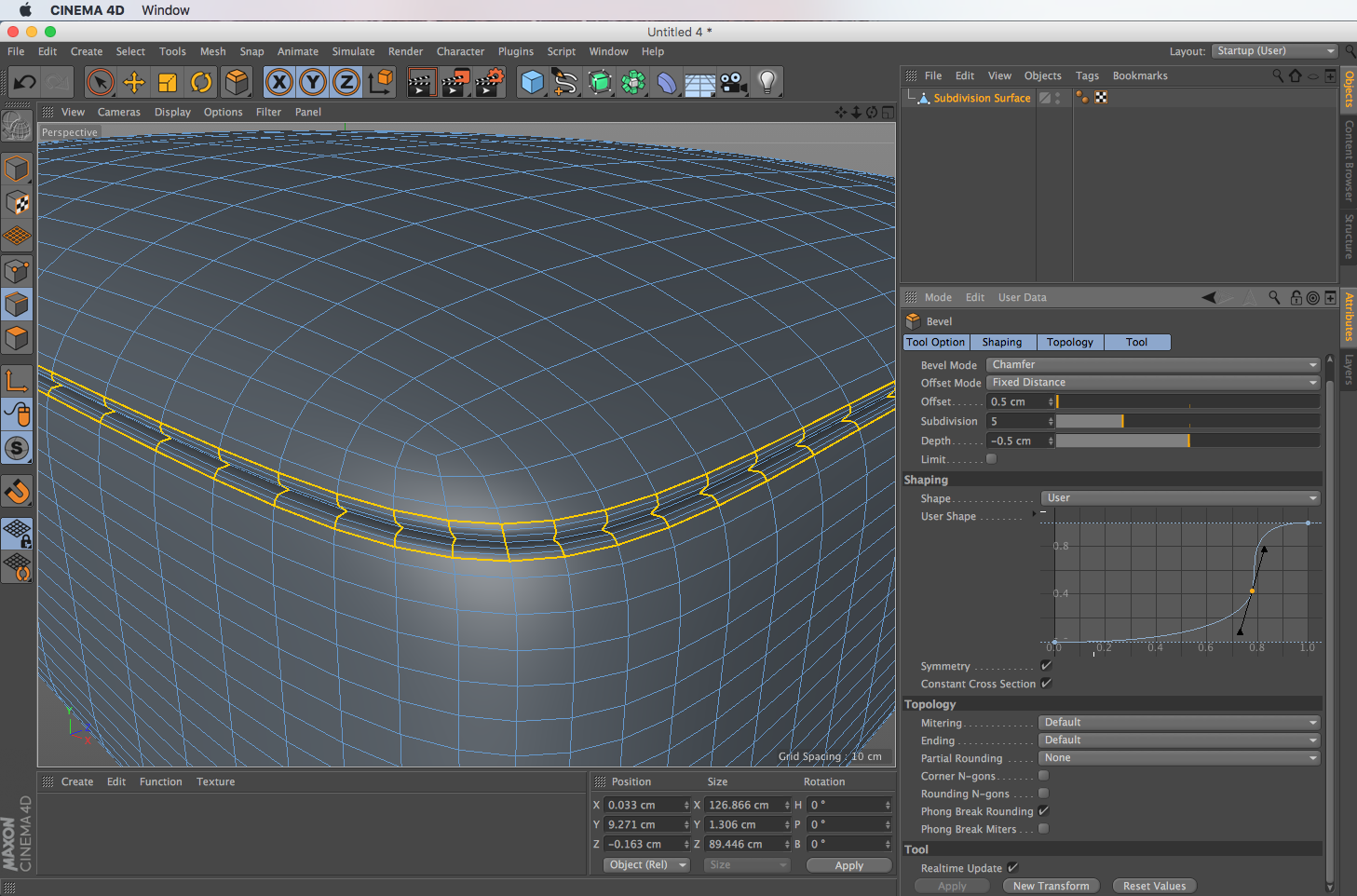This screenshot has width=1357, height=896.
Task: Click the Reset Values button
Action: 1154,886
